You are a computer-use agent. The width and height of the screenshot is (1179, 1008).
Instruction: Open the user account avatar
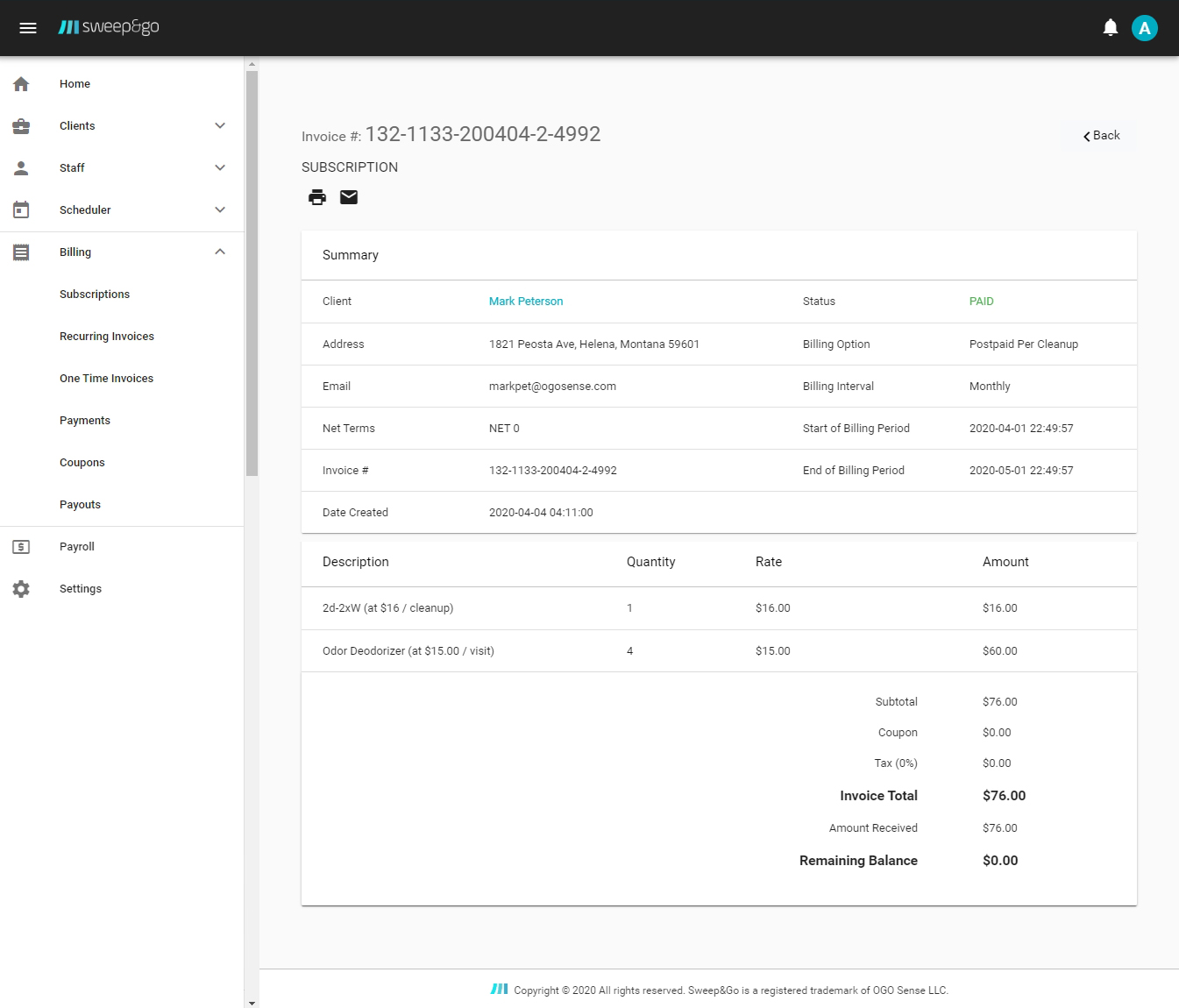(x=1144, y=28)
